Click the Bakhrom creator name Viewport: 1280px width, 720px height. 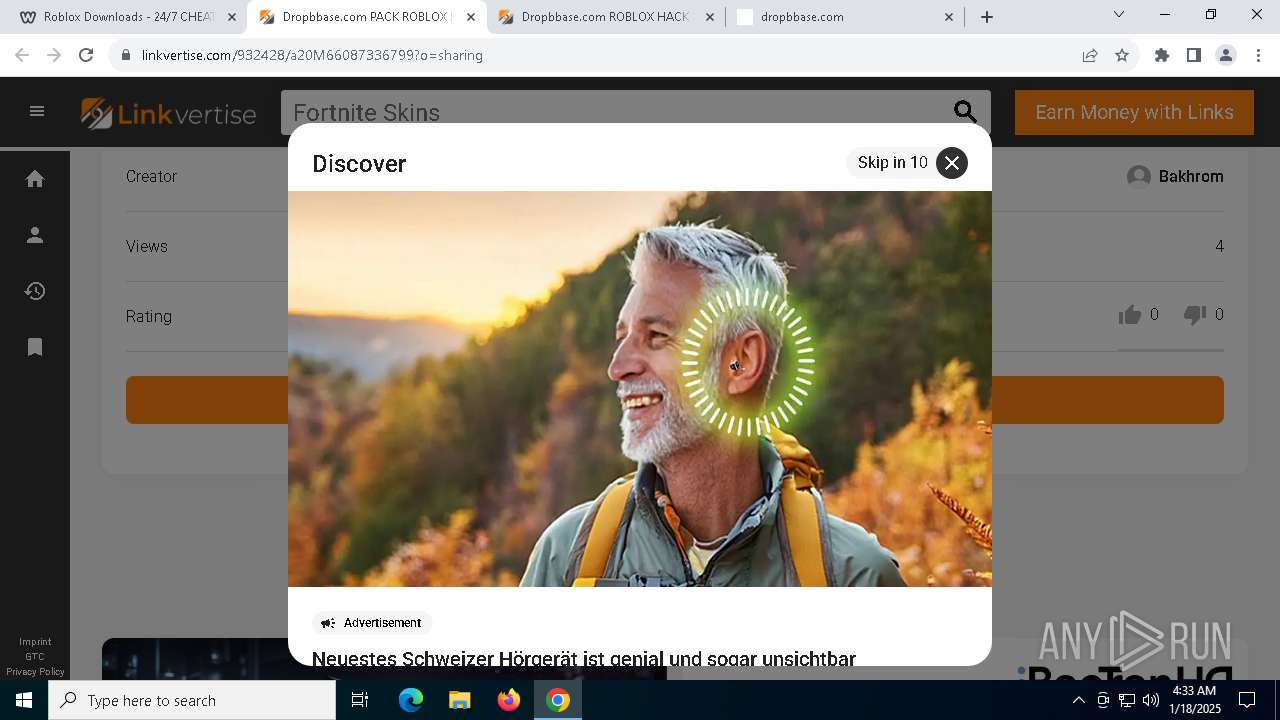coord(1191,176)
